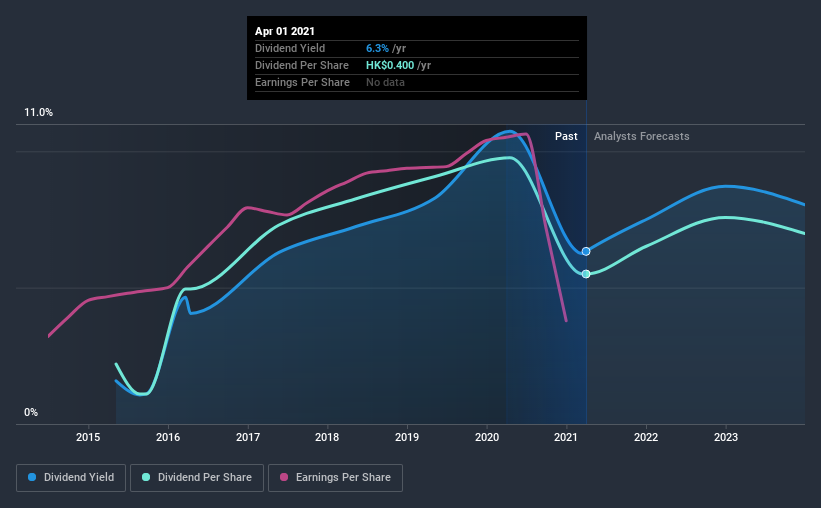Click the 11.0% y-axis label

point(38,113)
